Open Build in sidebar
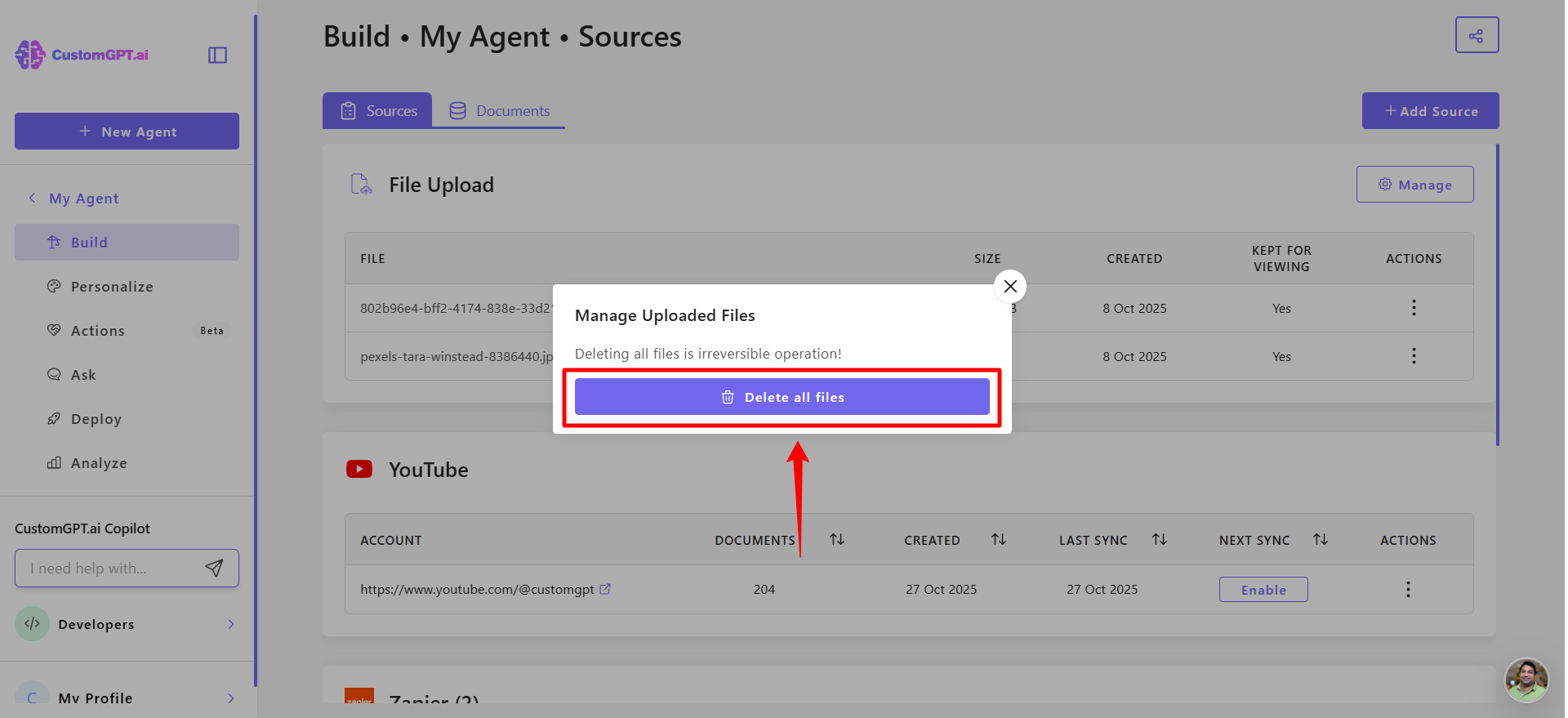The height and width of the screenshot is (718, 1568). pos(127,243)
